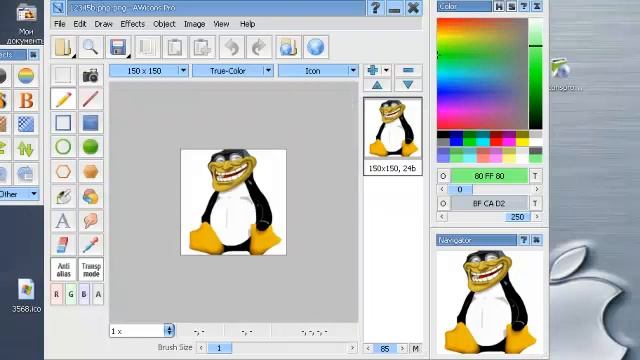Screen dimensions: 640x360
Task: Toggle T button beside BF CA D2
Action: pyautogui.click(x=535, y=203)
